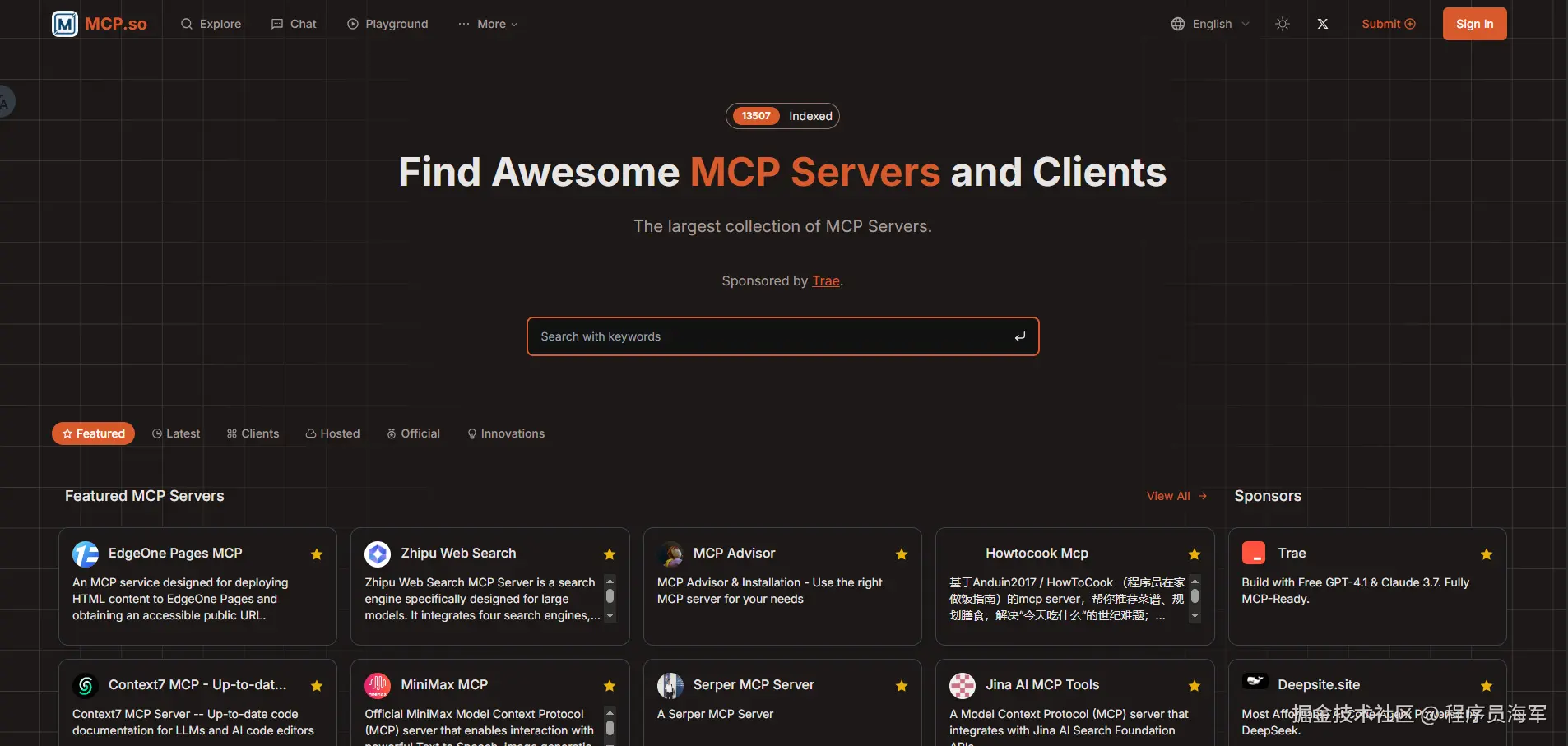Click the star on Deepsite.site card

pyautogui.click(x=1487, y=686)
